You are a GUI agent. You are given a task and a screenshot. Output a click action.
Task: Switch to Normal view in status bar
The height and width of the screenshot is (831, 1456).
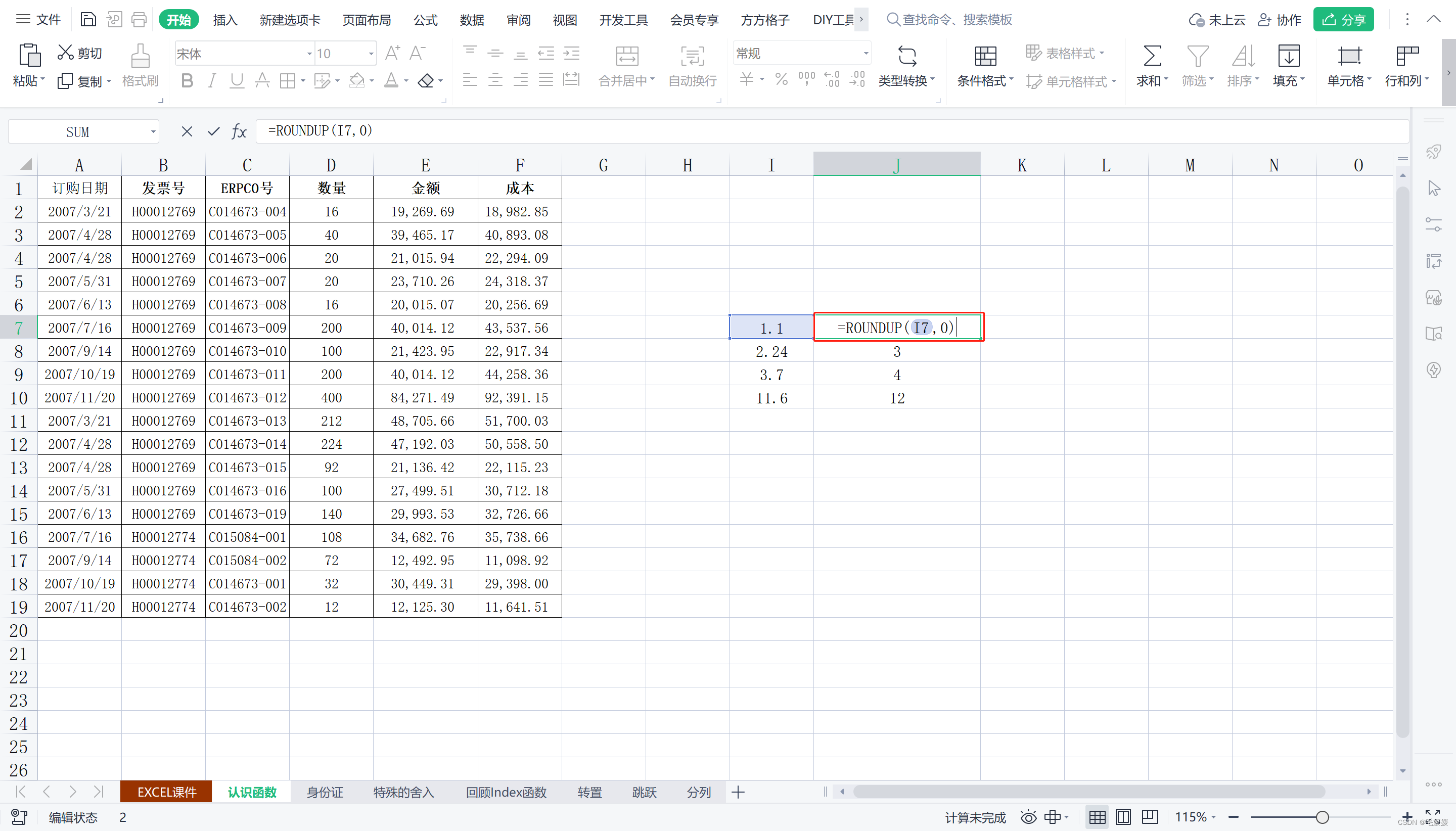click(1097, 817)
